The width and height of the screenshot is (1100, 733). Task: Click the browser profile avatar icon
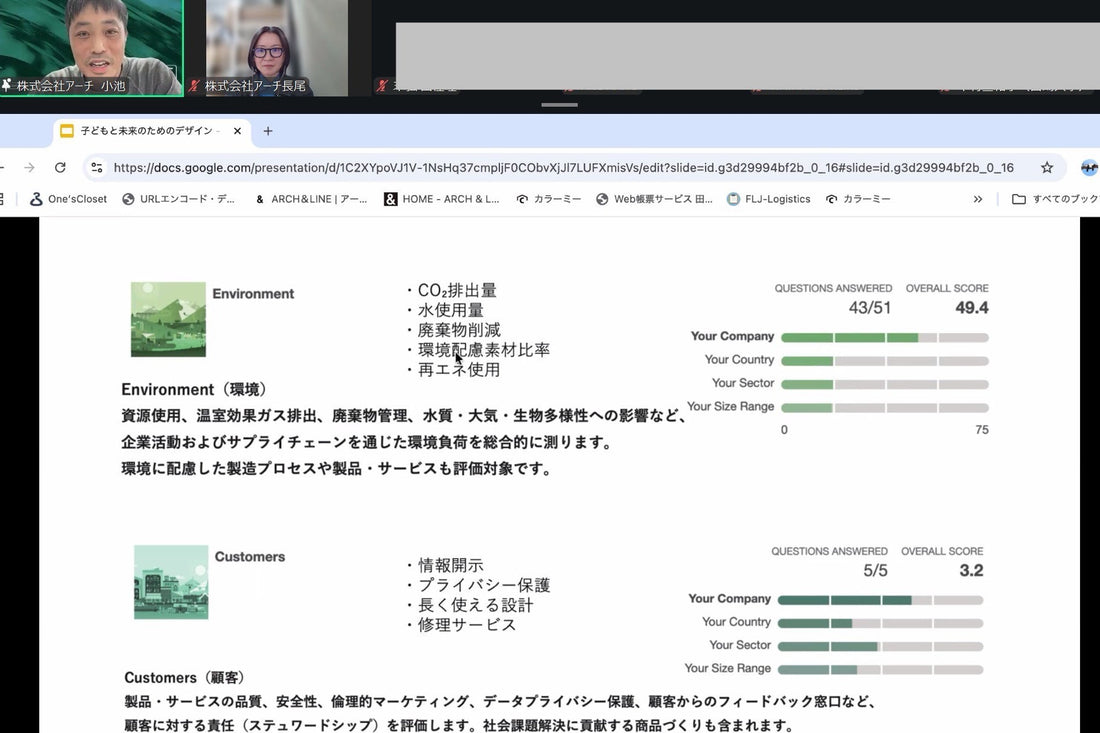tap(1089, 168)
